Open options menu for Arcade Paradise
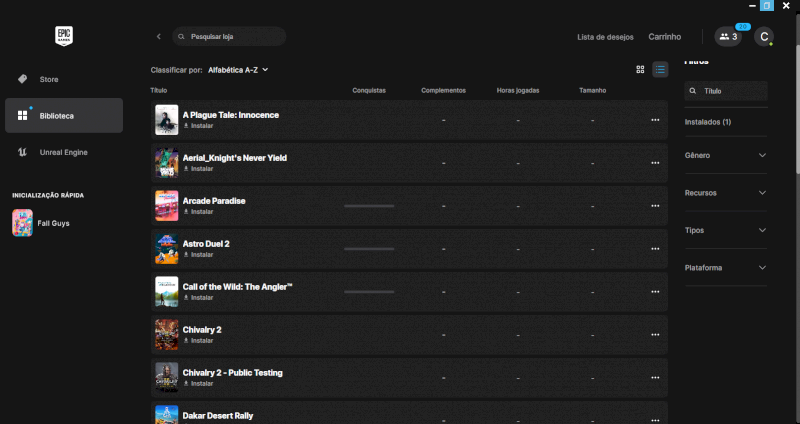Screen dimensions: 800x424 point(655,206)
